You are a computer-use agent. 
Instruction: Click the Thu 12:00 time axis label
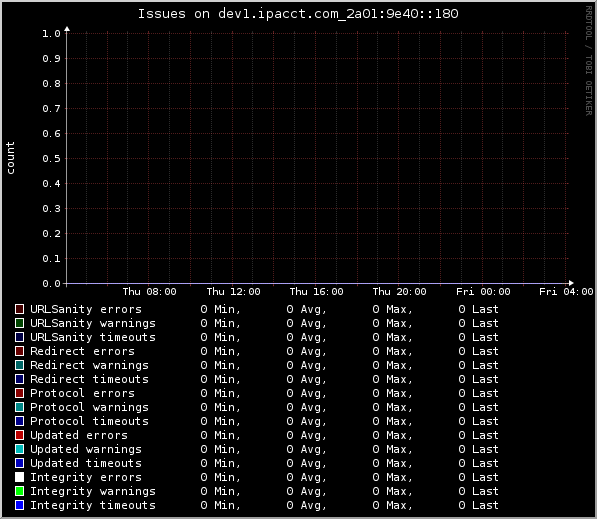pyautogui.click(x=233, y=292)
